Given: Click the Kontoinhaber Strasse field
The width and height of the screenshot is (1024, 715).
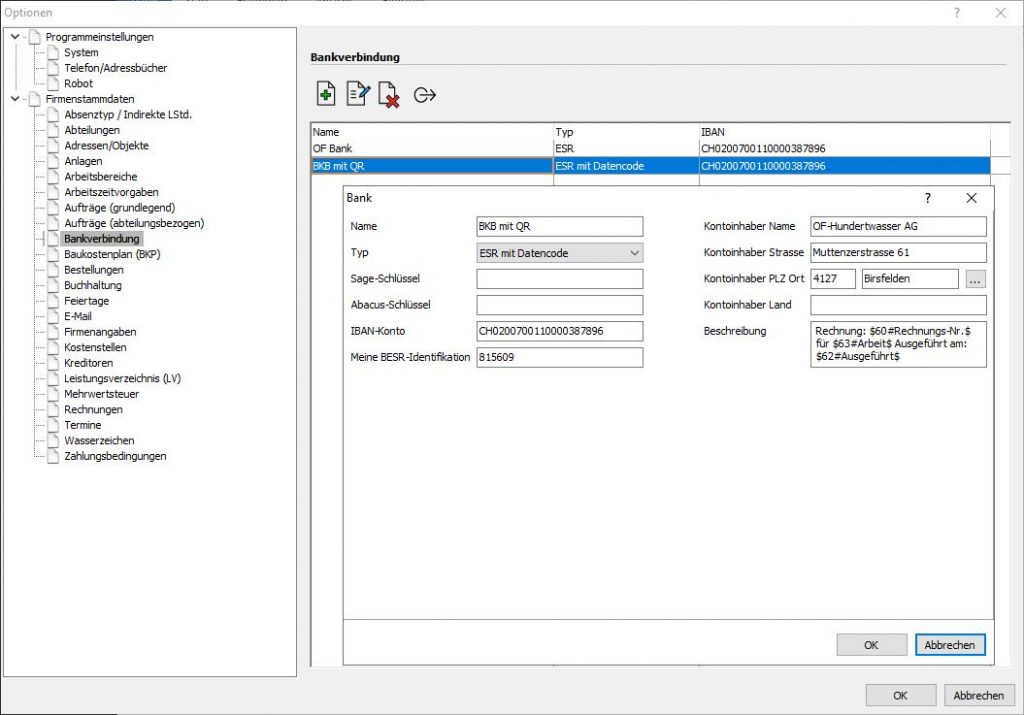Looking at the screenshot, I should 898,253.
